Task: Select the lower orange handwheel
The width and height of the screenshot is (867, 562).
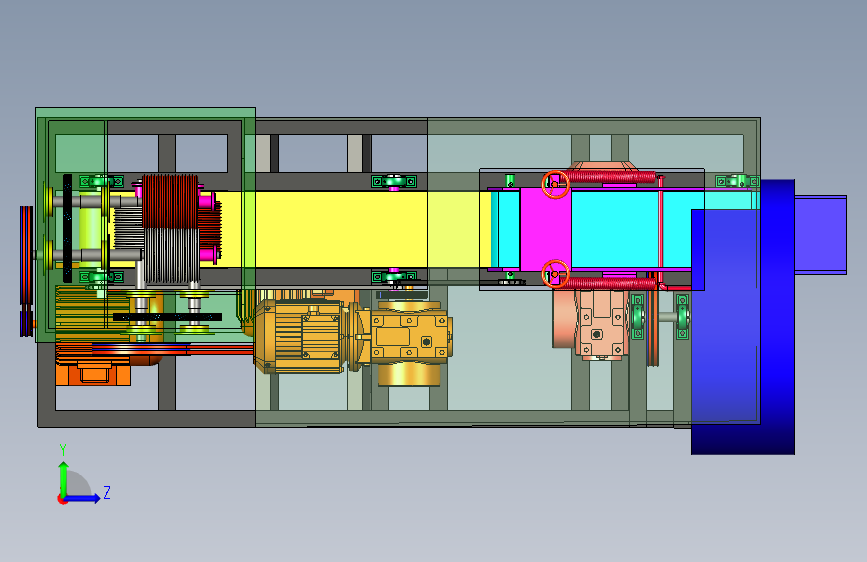Action: coord(555,274)
